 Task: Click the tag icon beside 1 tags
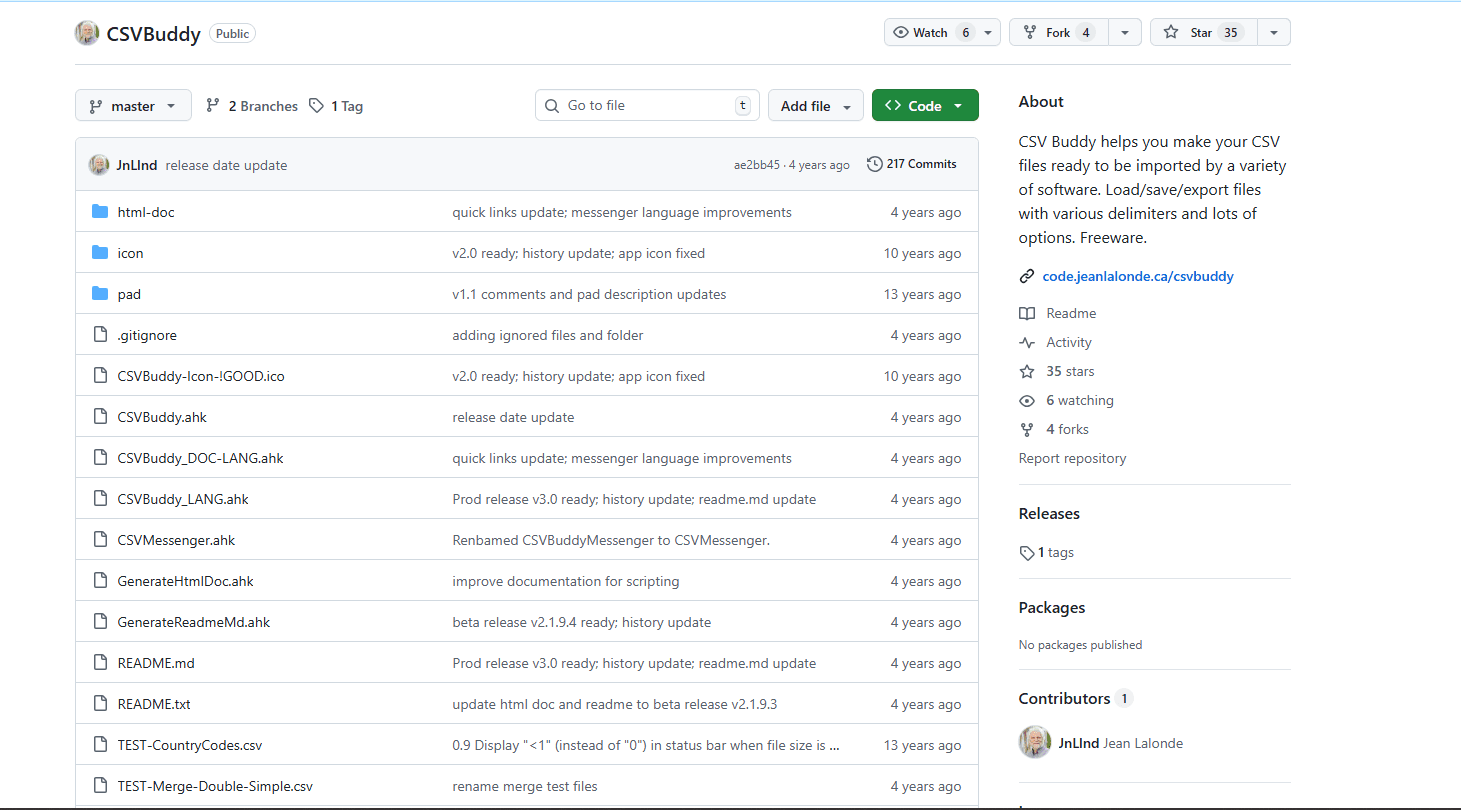(x=1027, y=552)
